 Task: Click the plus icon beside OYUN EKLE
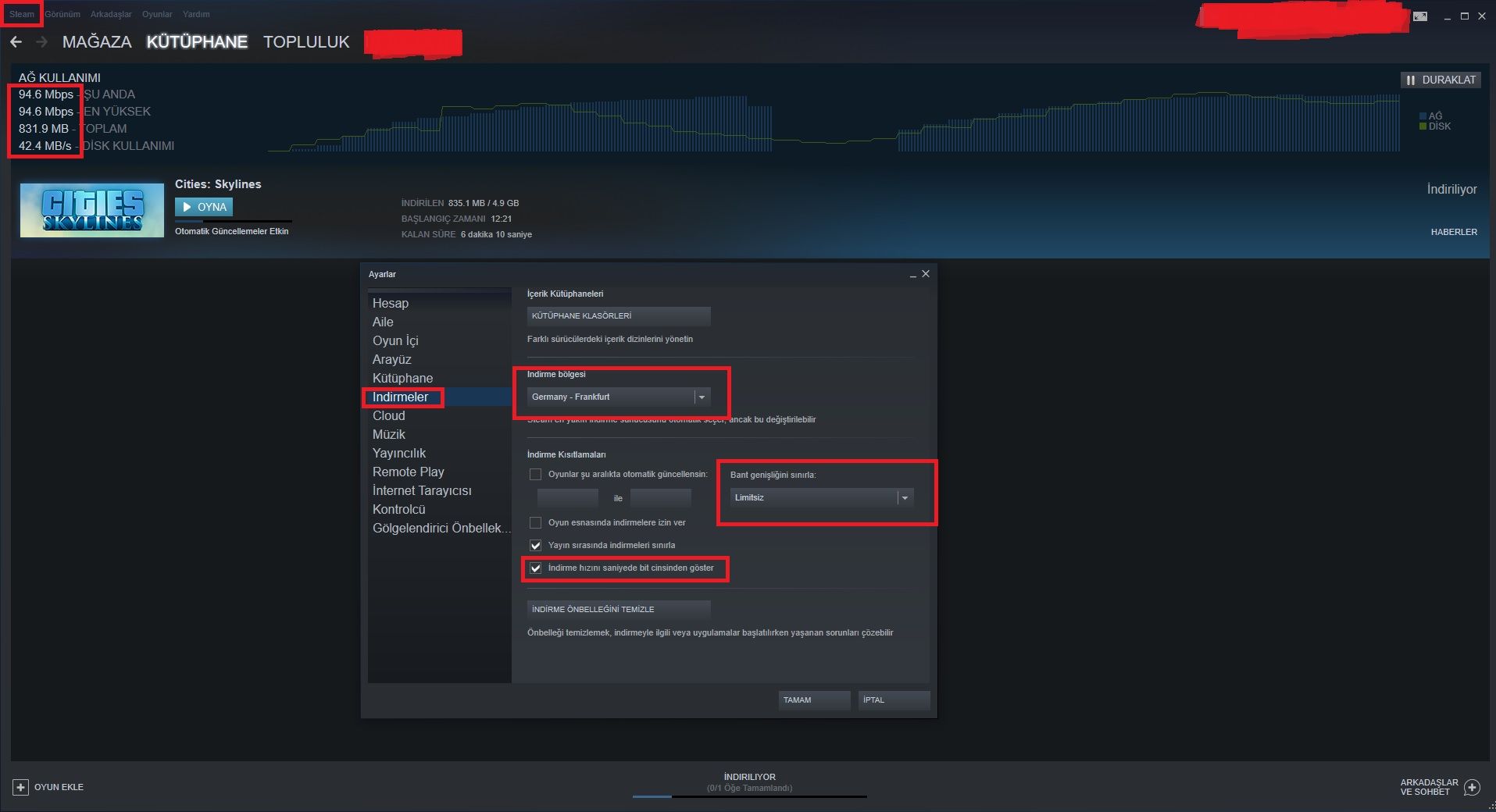pyautogui.click(x=21, y=787)
